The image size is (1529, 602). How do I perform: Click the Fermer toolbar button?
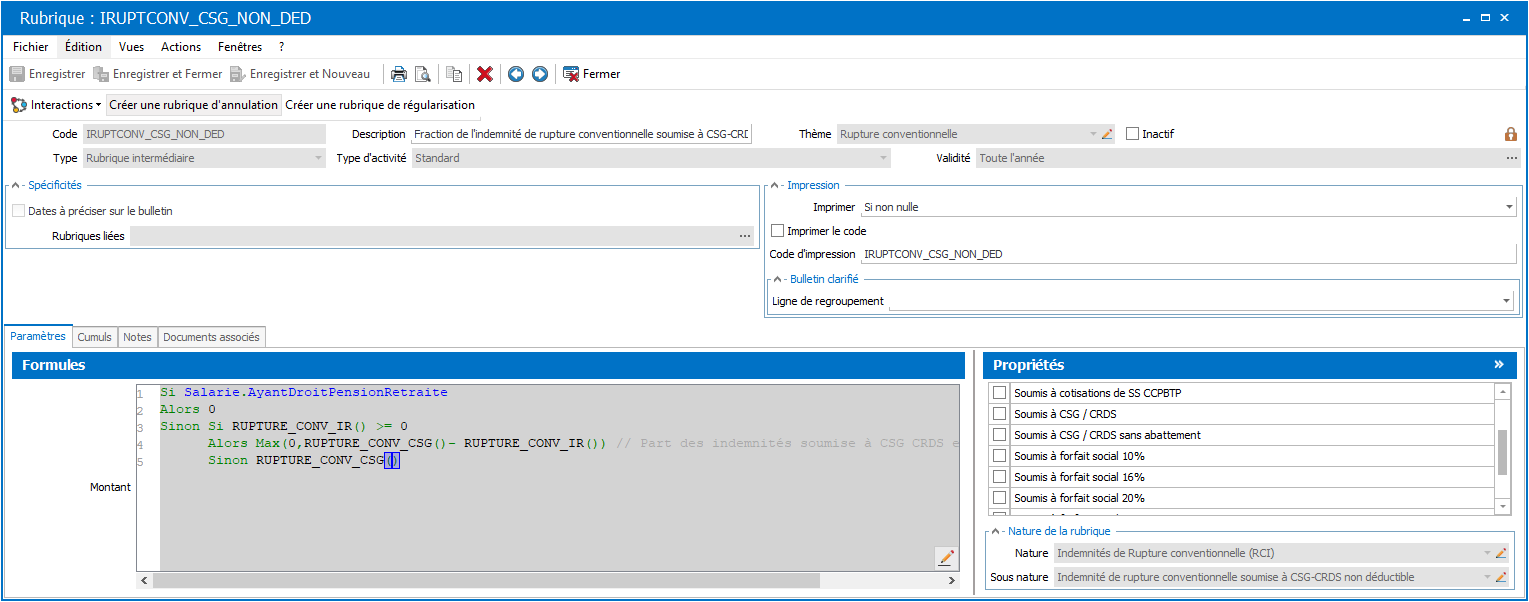point(592,74)
